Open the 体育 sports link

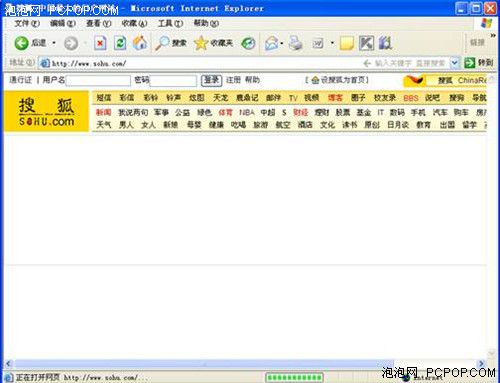225,112
